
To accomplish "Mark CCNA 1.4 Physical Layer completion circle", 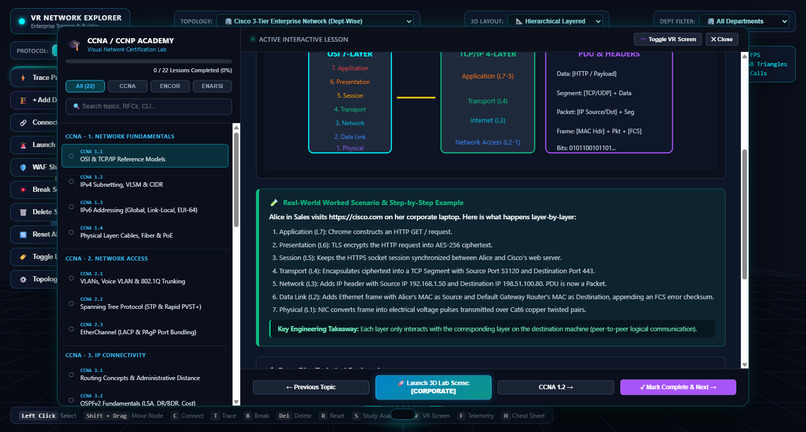I will 71,232.
